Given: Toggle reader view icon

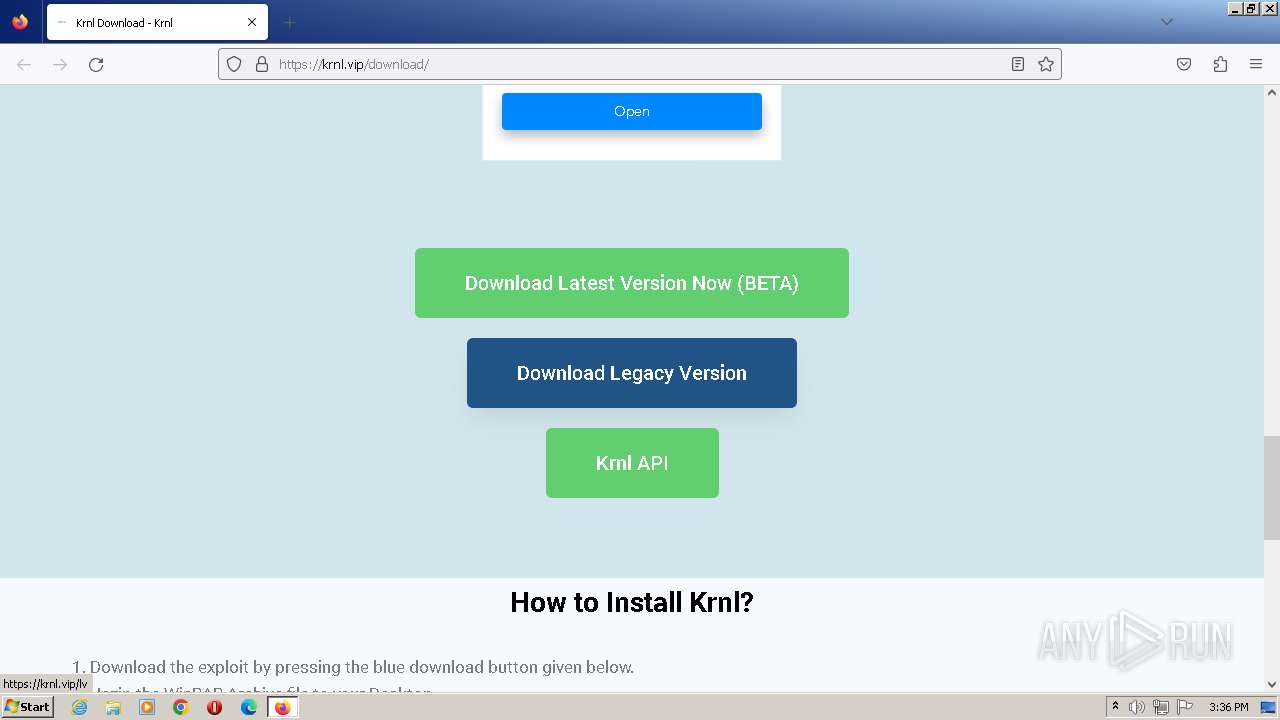Looking at the screenshot, I should pos(1018,64).
